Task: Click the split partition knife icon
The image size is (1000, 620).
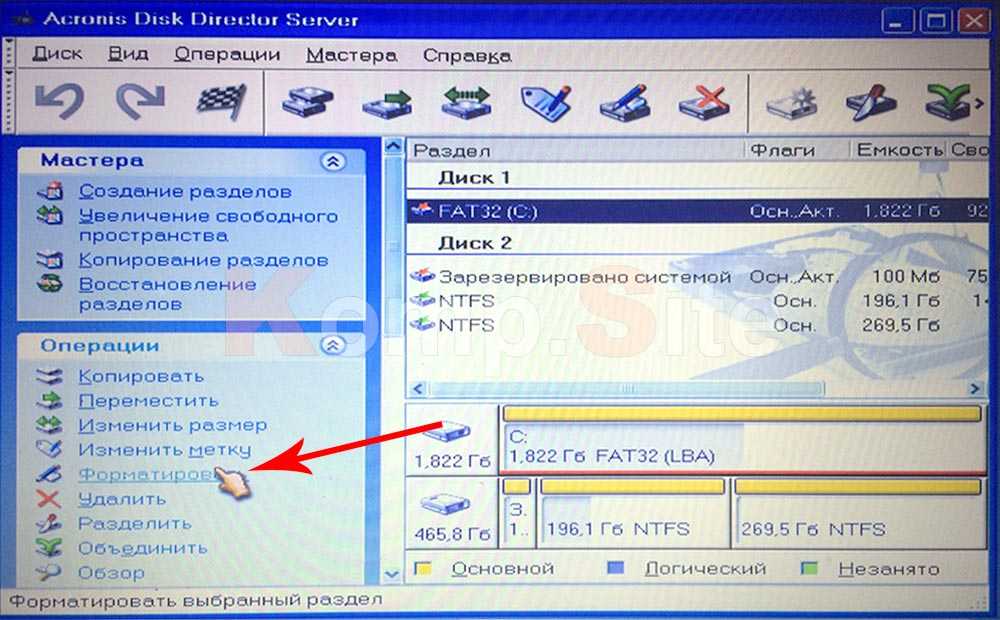Action: [871, 102]
